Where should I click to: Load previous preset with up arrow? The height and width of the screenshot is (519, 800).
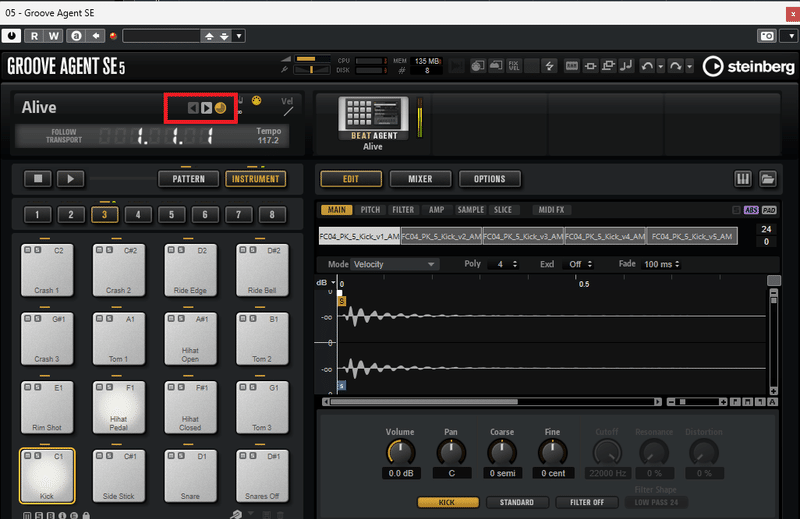coord(209,36)
